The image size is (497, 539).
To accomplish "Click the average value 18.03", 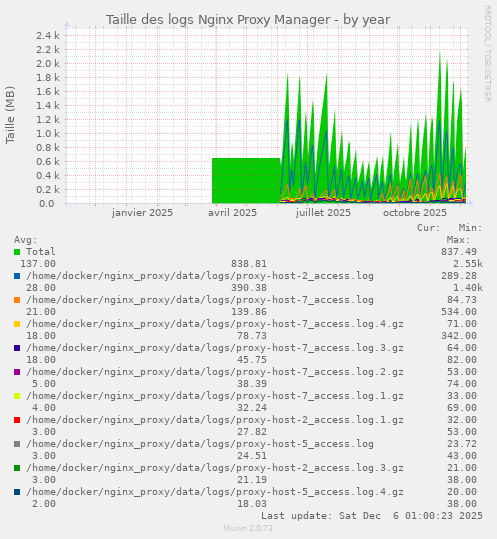I will pyautogui.click(x=252, y=504).
